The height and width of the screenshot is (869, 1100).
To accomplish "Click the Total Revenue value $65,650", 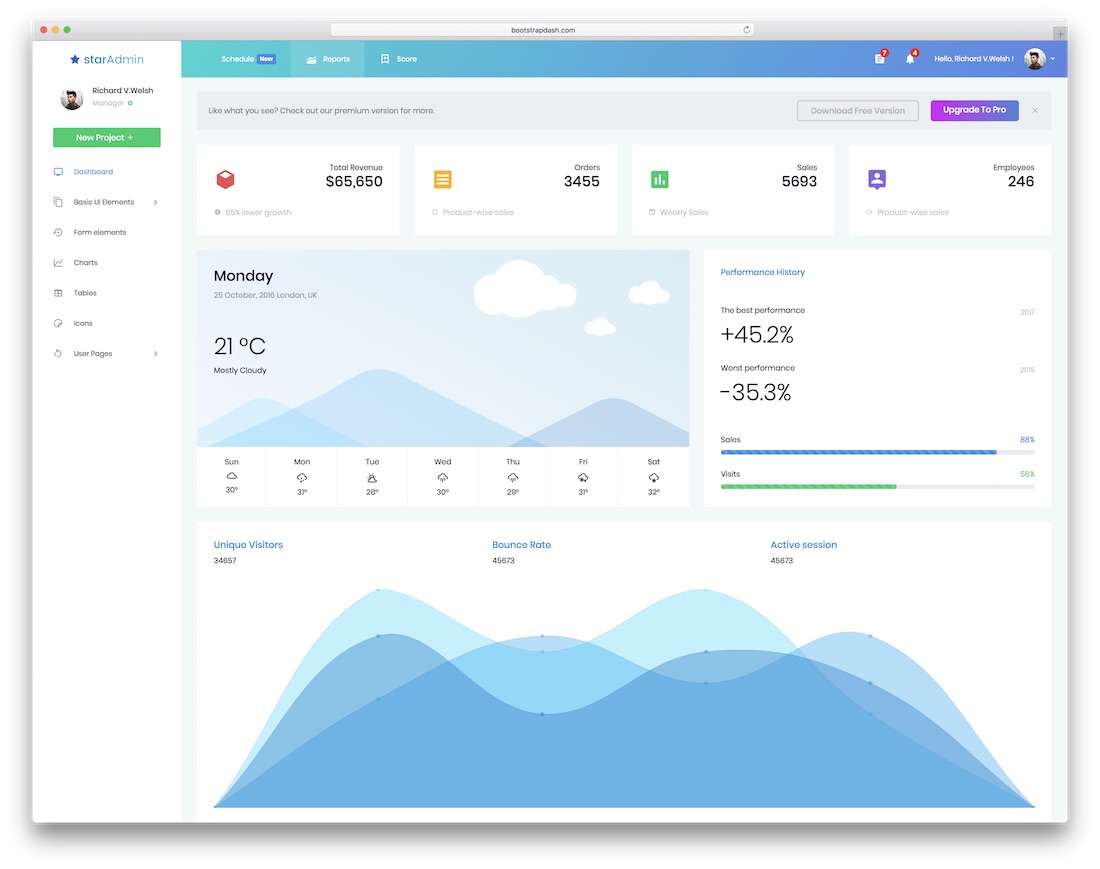I will (x=354, y=182).
